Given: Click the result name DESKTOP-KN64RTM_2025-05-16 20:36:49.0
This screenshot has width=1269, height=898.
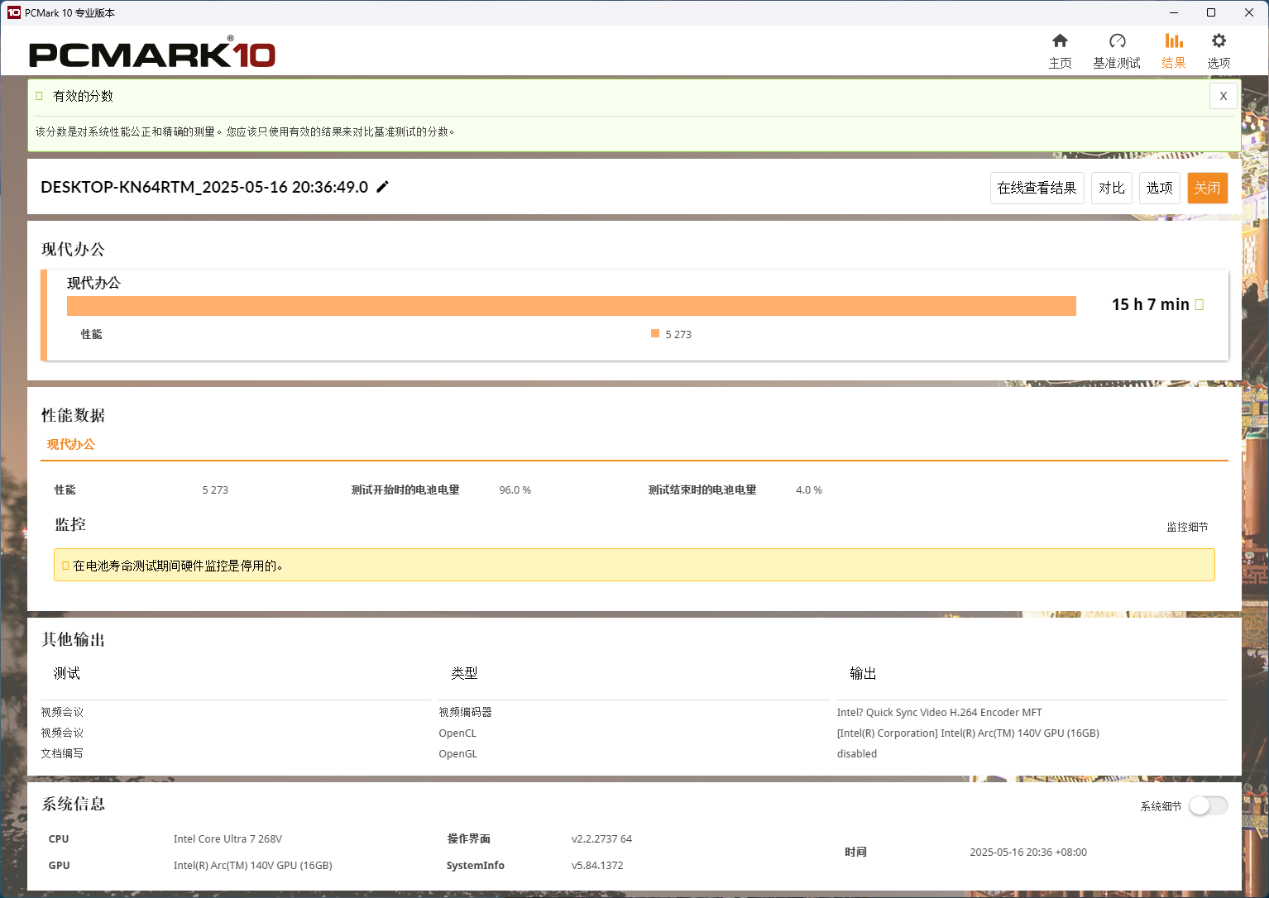Looking at the screenshot, I should [204, 187].
